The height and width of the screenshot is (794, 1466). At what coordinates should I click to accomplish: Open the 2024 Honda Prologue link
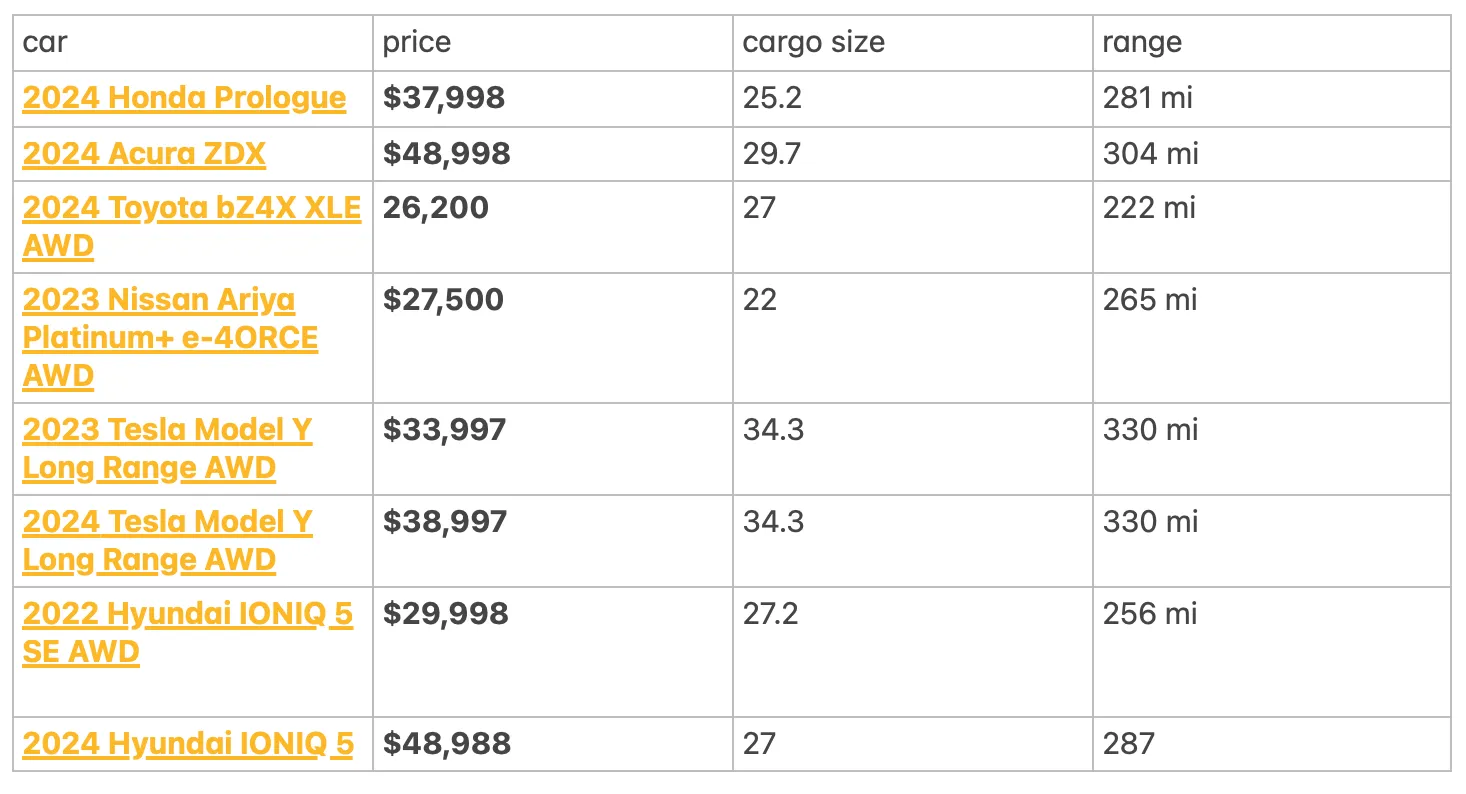tap(184, 98)
